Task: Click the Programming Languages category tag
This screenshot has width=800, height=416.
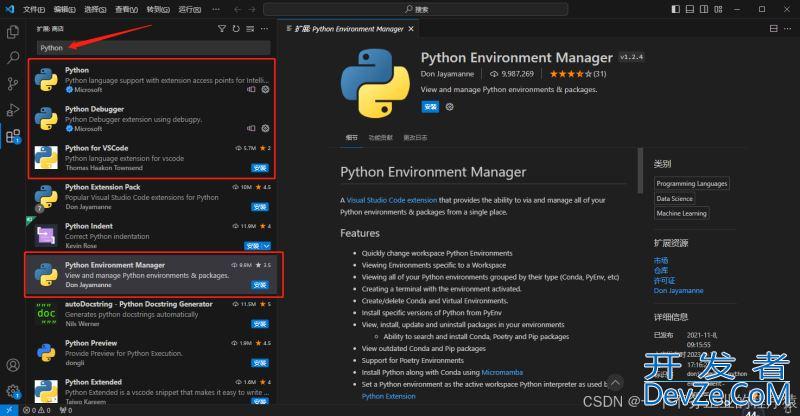Action: click(x=692, y=183)
